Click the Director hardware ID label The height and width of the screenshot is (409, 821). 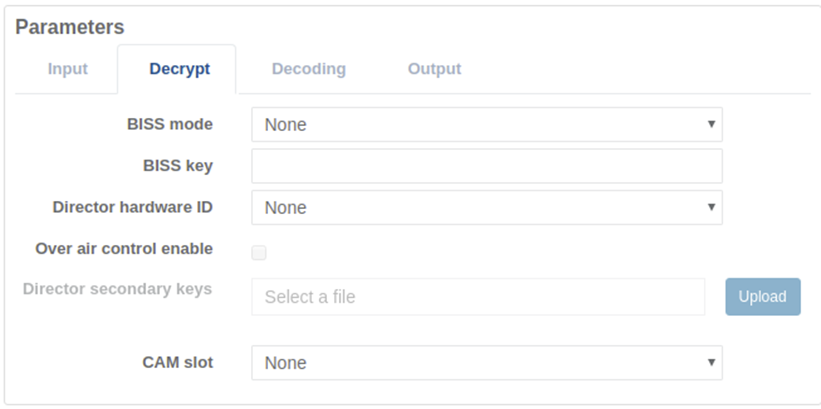pyautogui.click(x=132, y=208)
